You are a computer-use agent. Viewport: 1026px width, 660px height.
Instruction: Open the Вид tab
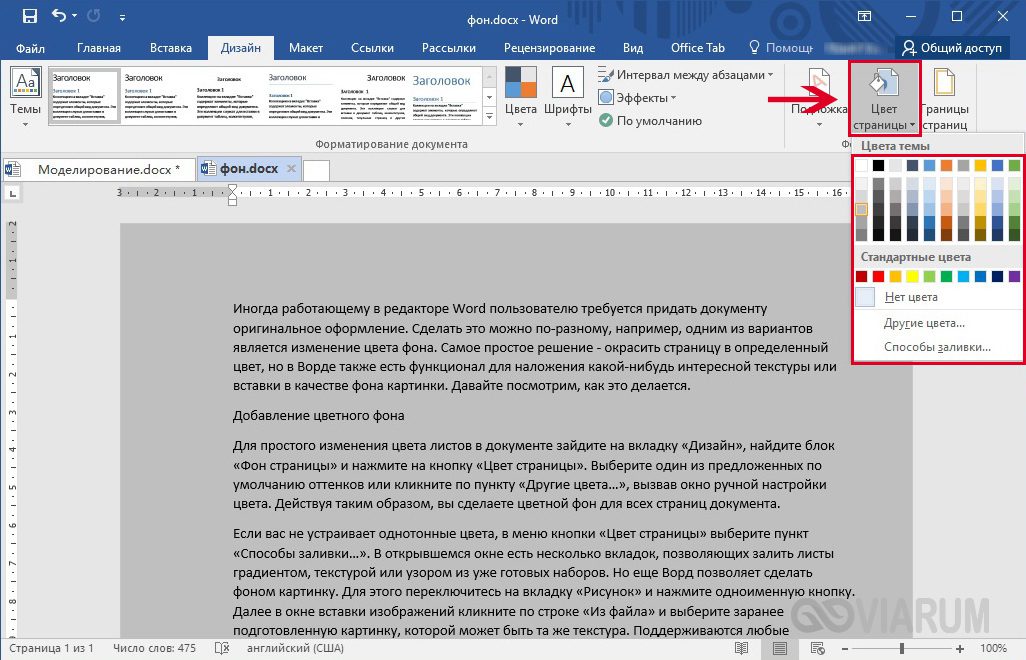(x=633, y=48)
